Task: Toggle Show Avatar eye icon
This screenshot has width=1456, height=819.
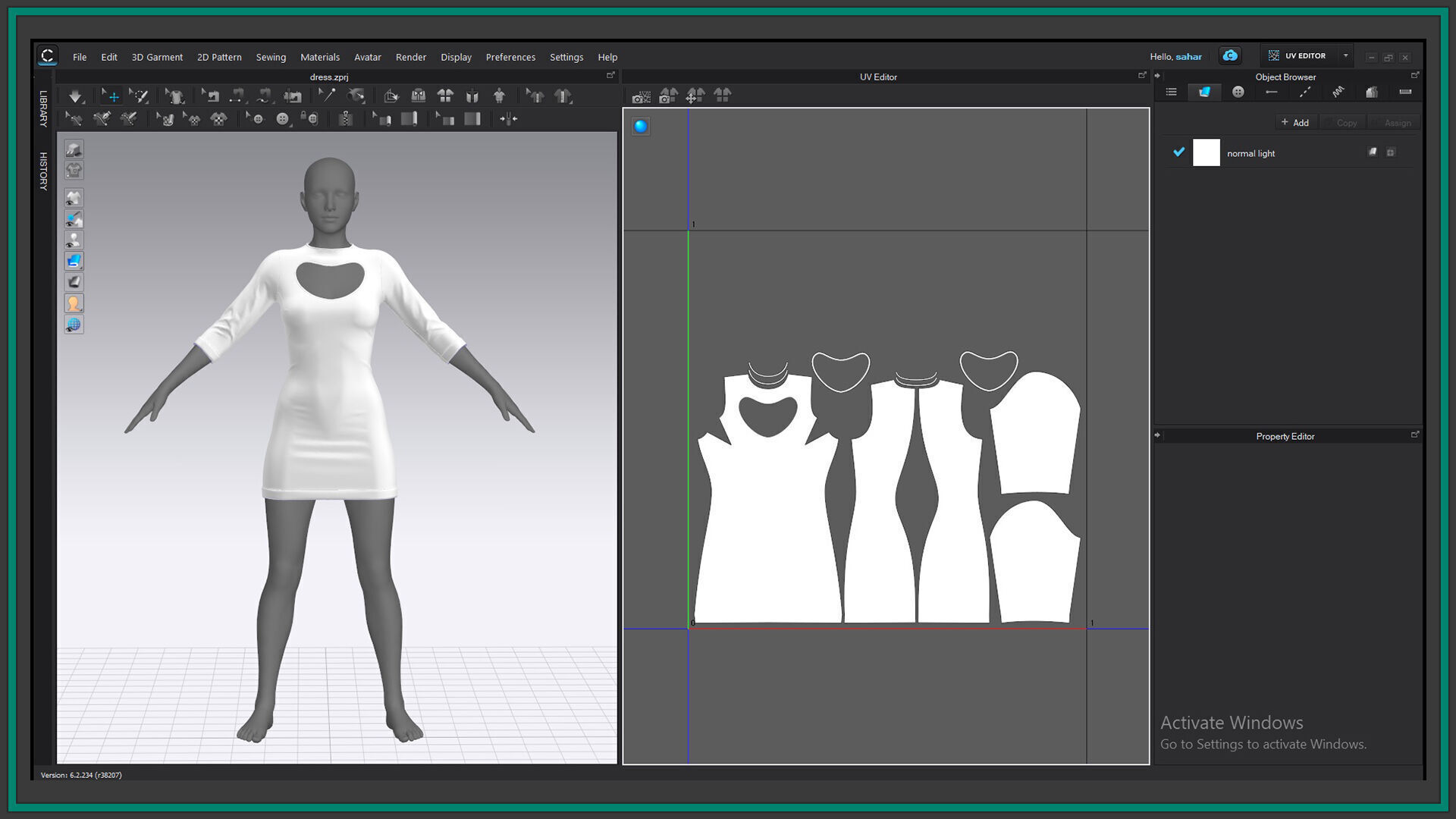Action: tap(74, 240)
